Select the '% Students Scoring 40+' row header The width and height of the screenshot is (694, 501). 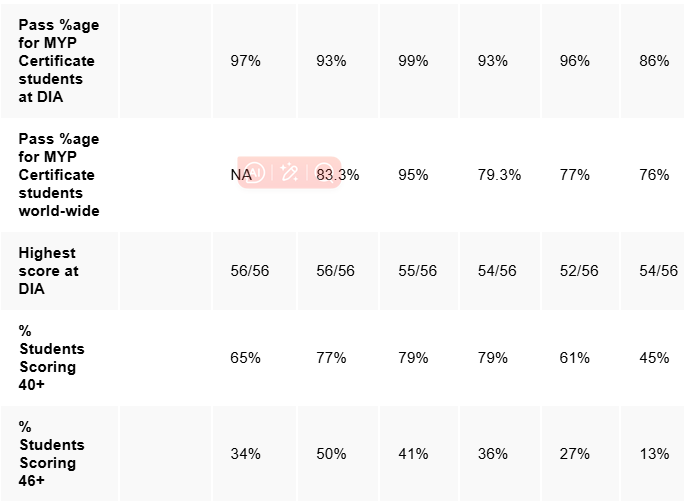click(52, 358)
